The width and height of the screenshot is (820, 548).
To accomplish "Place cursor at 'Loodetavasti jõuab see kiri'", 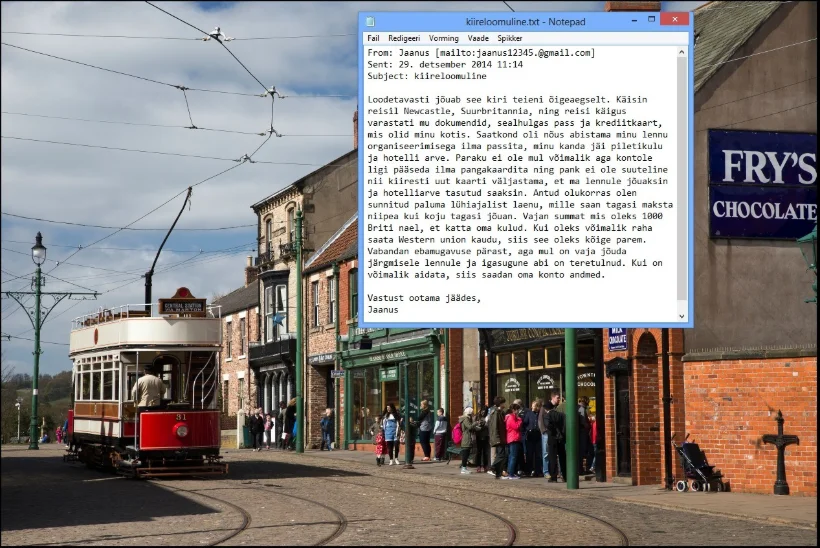I will pyautogui.click(x=435, y=99).
